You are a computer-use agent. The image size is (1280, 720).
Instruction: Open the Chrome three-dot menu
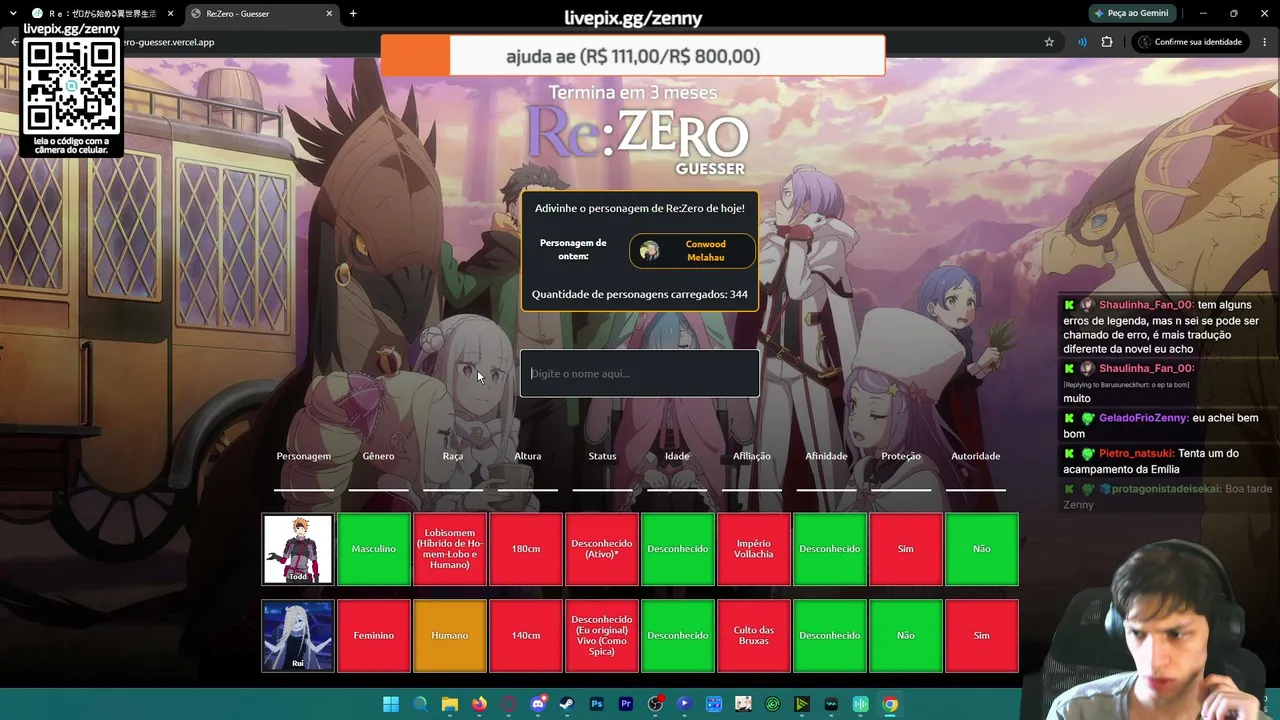[x=1265, y=42]
